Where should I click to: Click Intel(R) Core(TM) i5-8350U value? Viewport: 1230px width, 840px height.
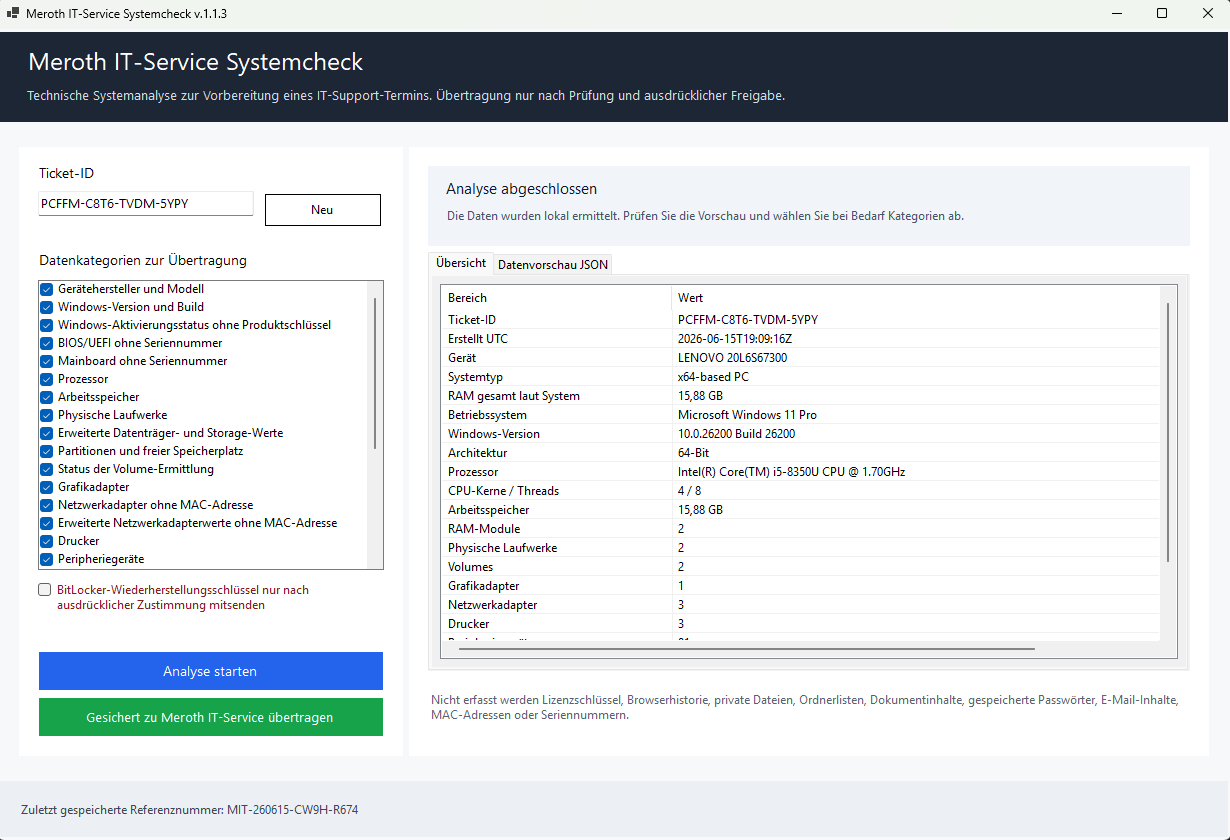pos(792,472)
